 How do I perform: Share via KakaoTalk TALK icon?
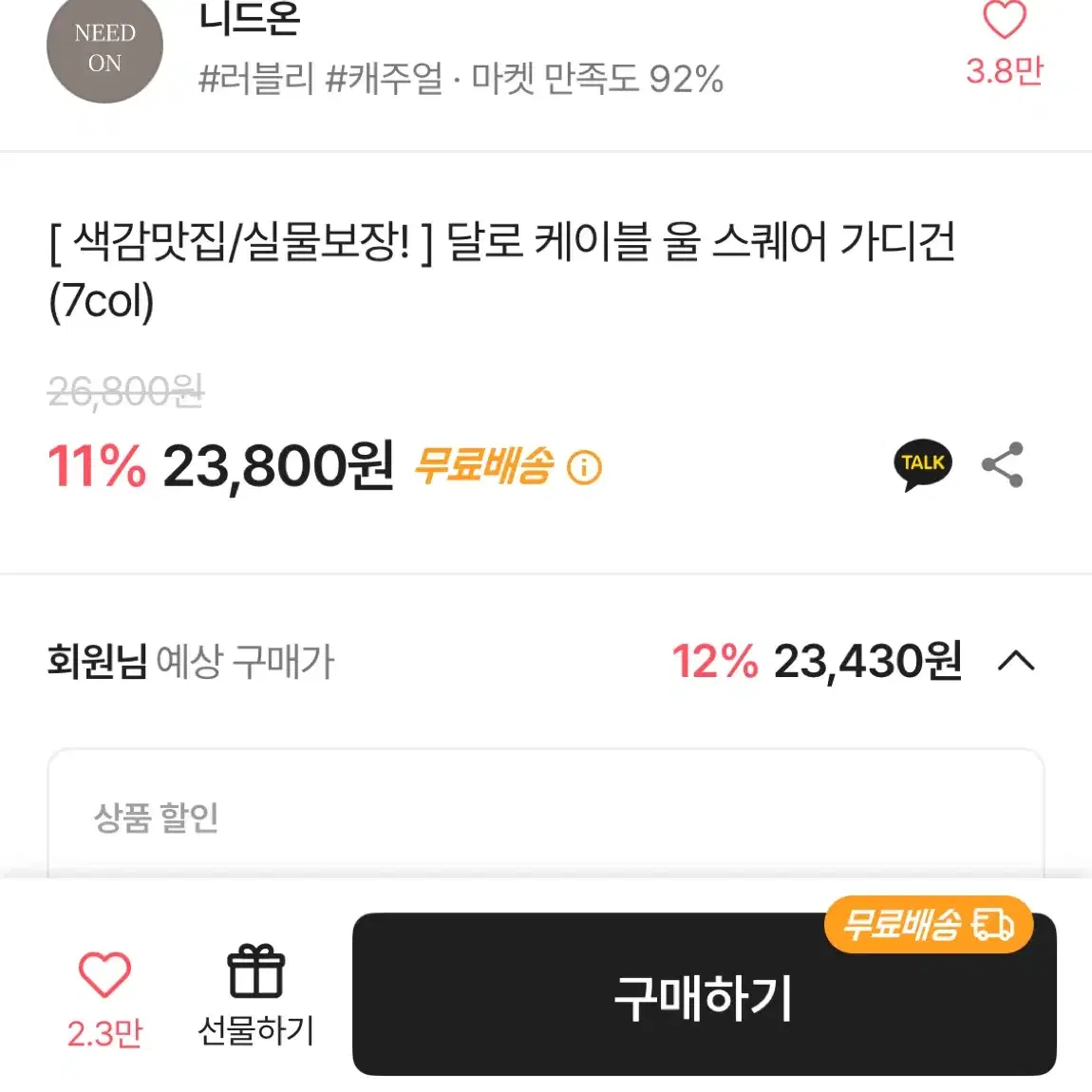pyautogui.click(x=923, y=464)
